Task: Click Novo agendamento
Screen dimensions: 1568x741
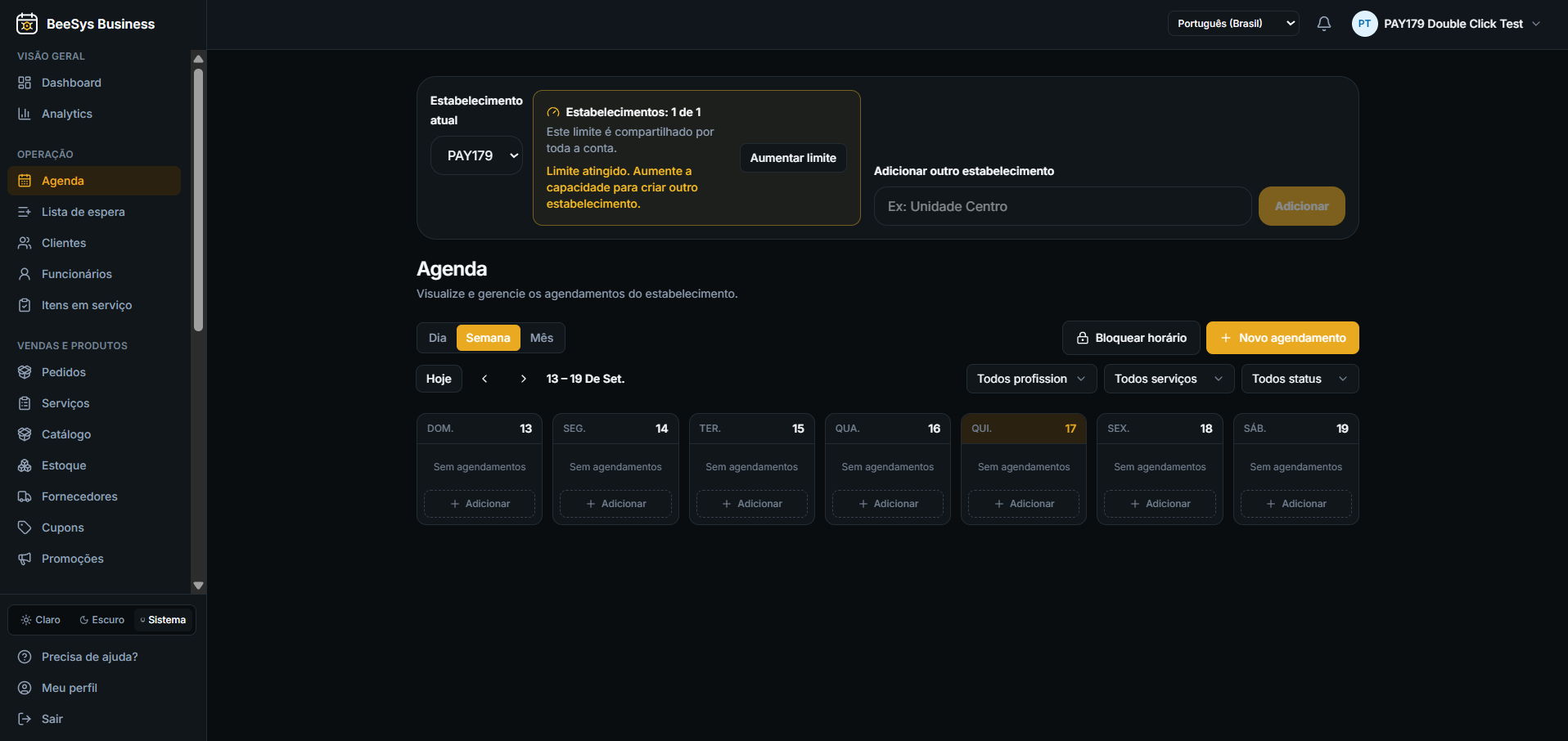Action: point(1282,338)
